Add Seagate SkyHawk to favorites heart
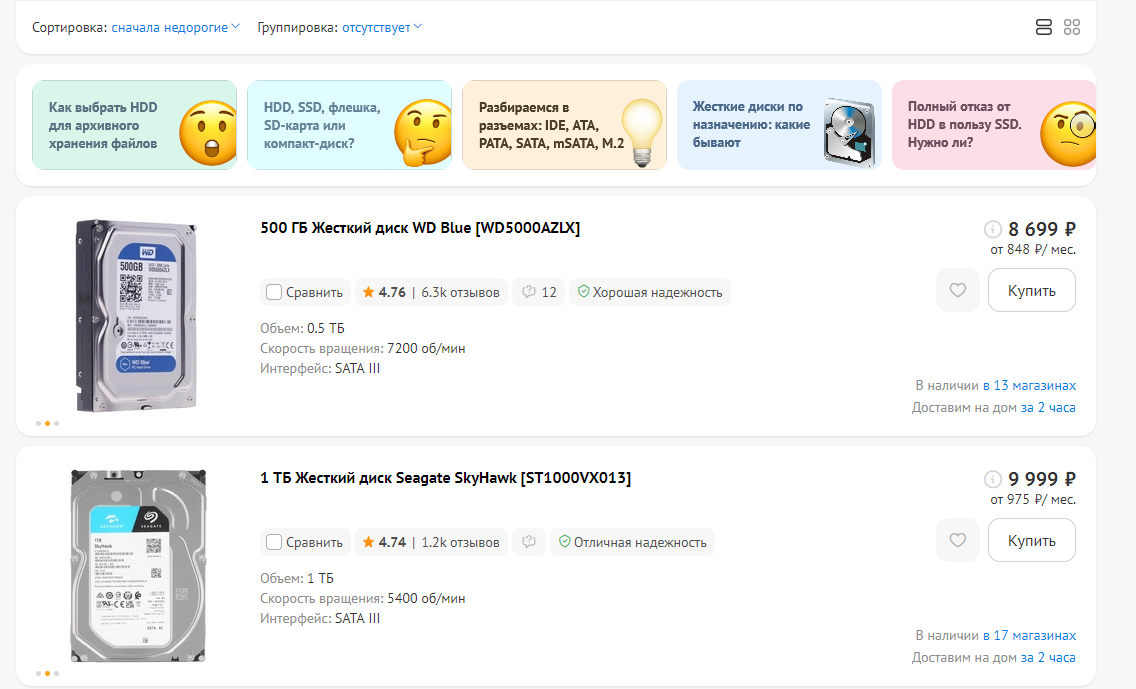The height and width of the screenshot is (689, 1136). 958,540
